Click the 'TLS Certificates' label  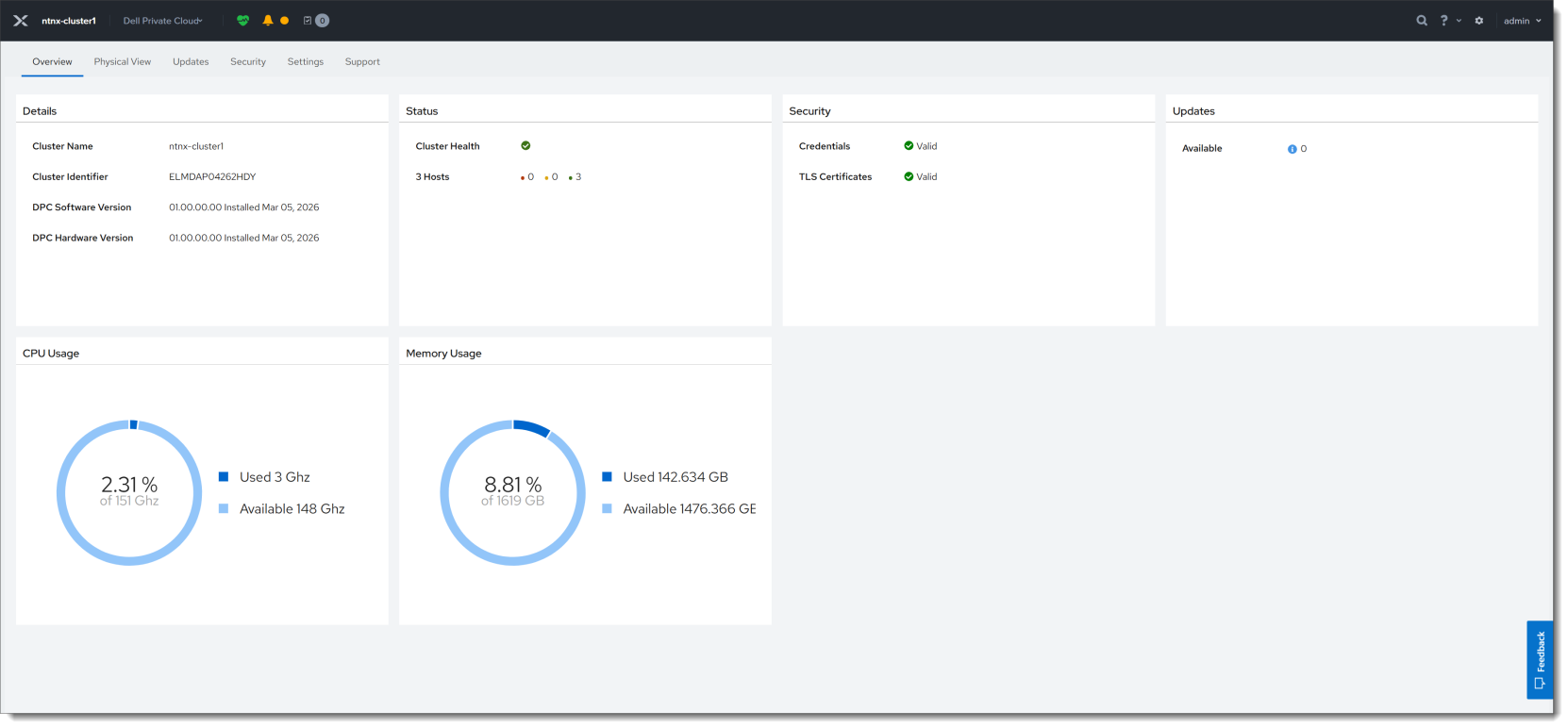tap(835, 177)
